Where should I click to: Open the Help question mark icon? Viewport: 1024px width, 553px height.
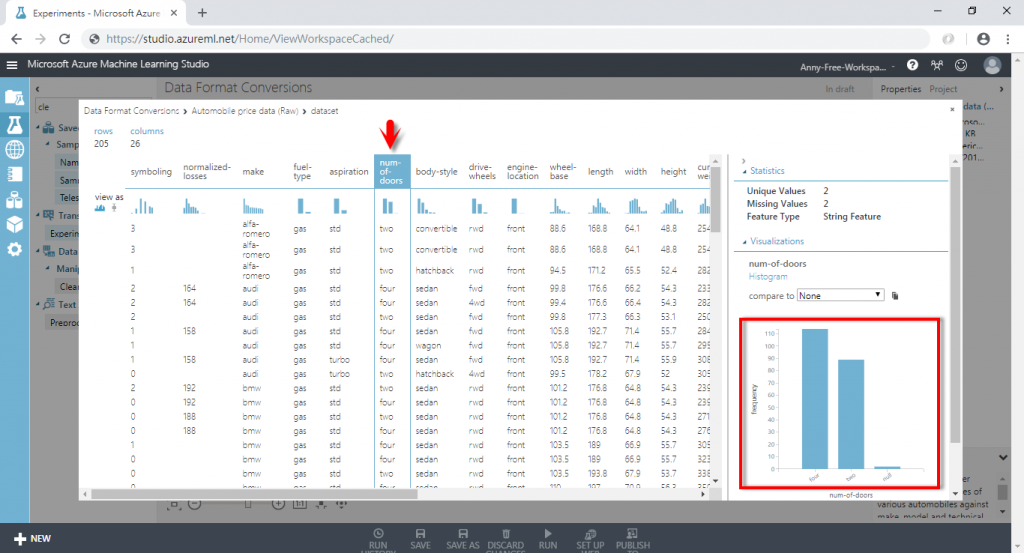pos(912,65)
